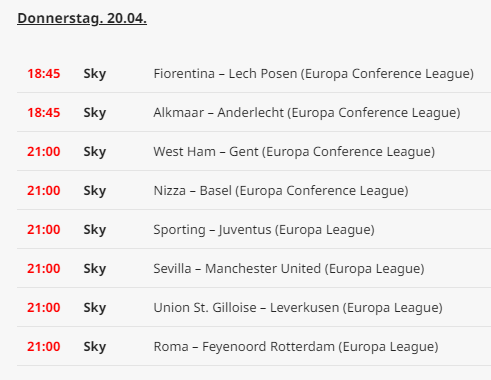Select the Union St. Gilloise – Leverkusen match
This screenshot has height=380, width=491.
[x=298, y=308]
